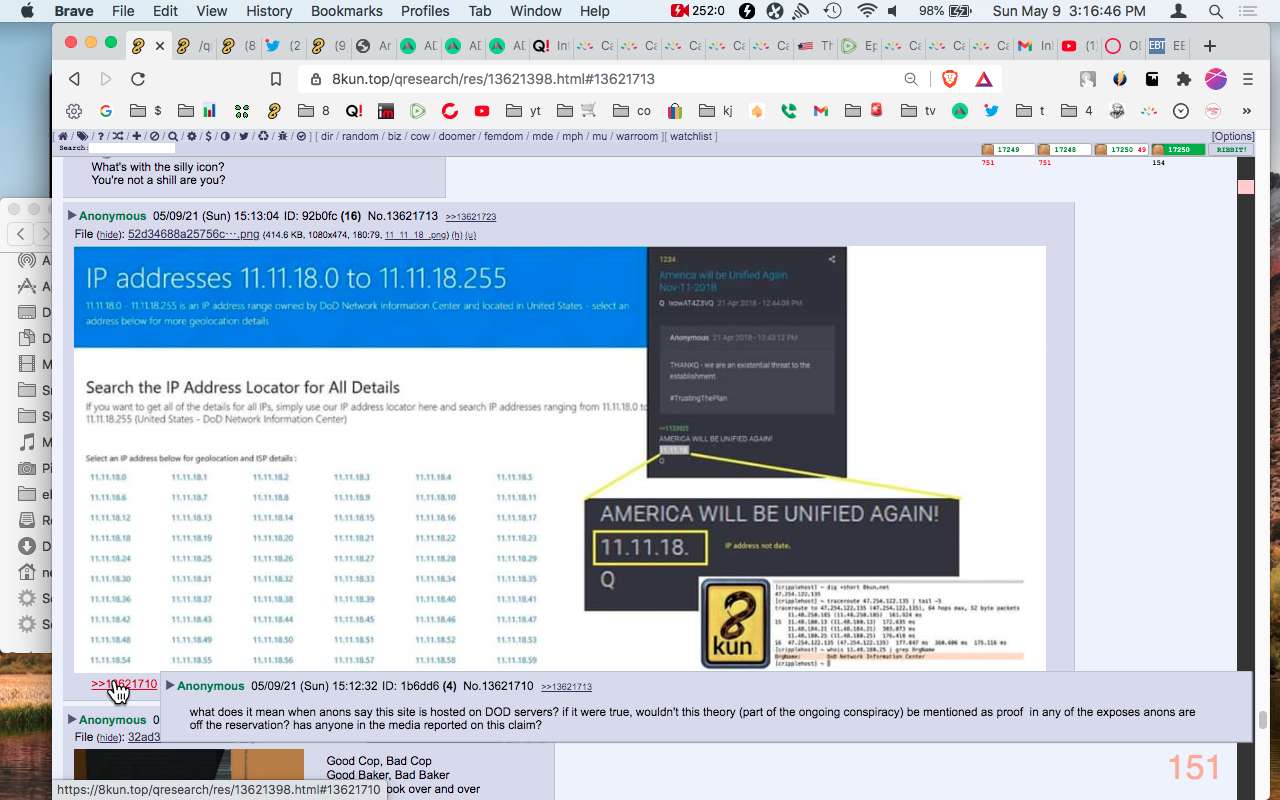This screenshot has width=1280, height=800.
Task: Click the browser forward arrow
Action: 106,79
